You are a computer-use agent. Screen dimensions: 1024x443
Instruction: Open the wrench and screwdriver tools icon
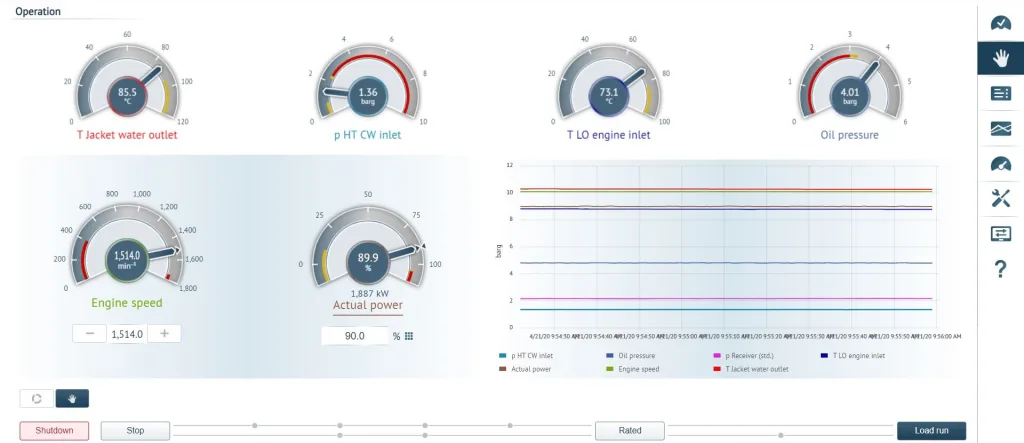point(1000,198)
